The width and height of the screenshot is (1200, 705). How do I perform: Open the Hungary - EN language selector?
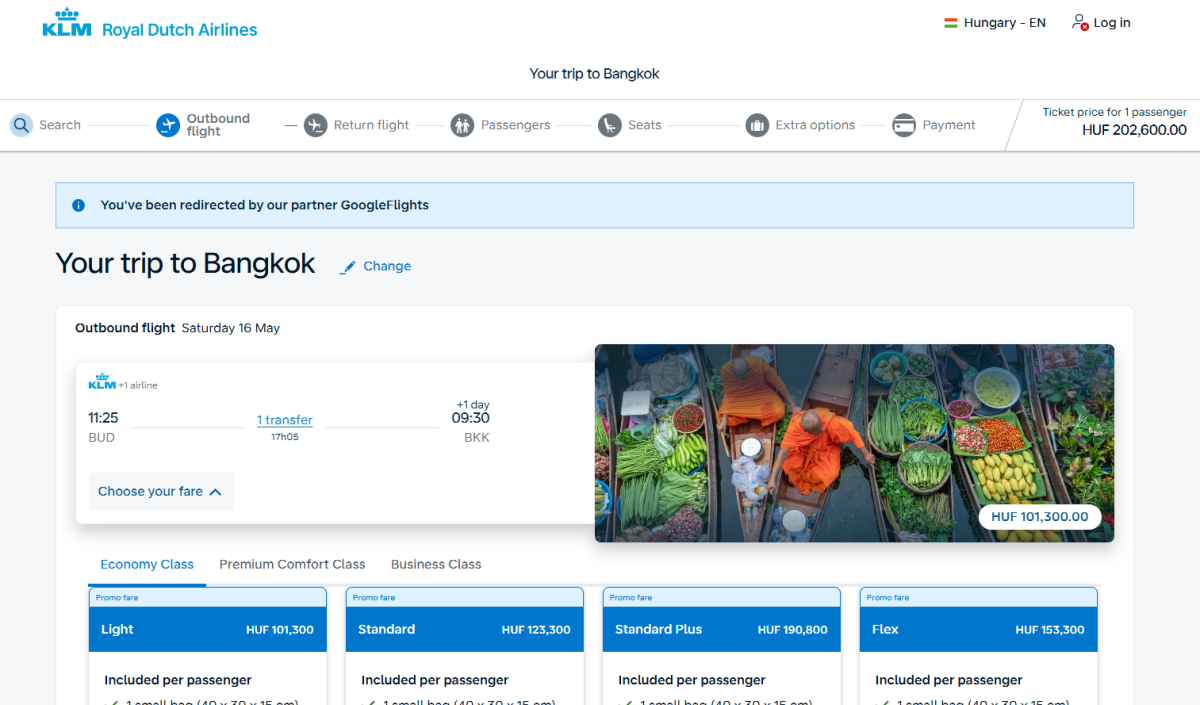pyautogui.click(x=995, y=23)
